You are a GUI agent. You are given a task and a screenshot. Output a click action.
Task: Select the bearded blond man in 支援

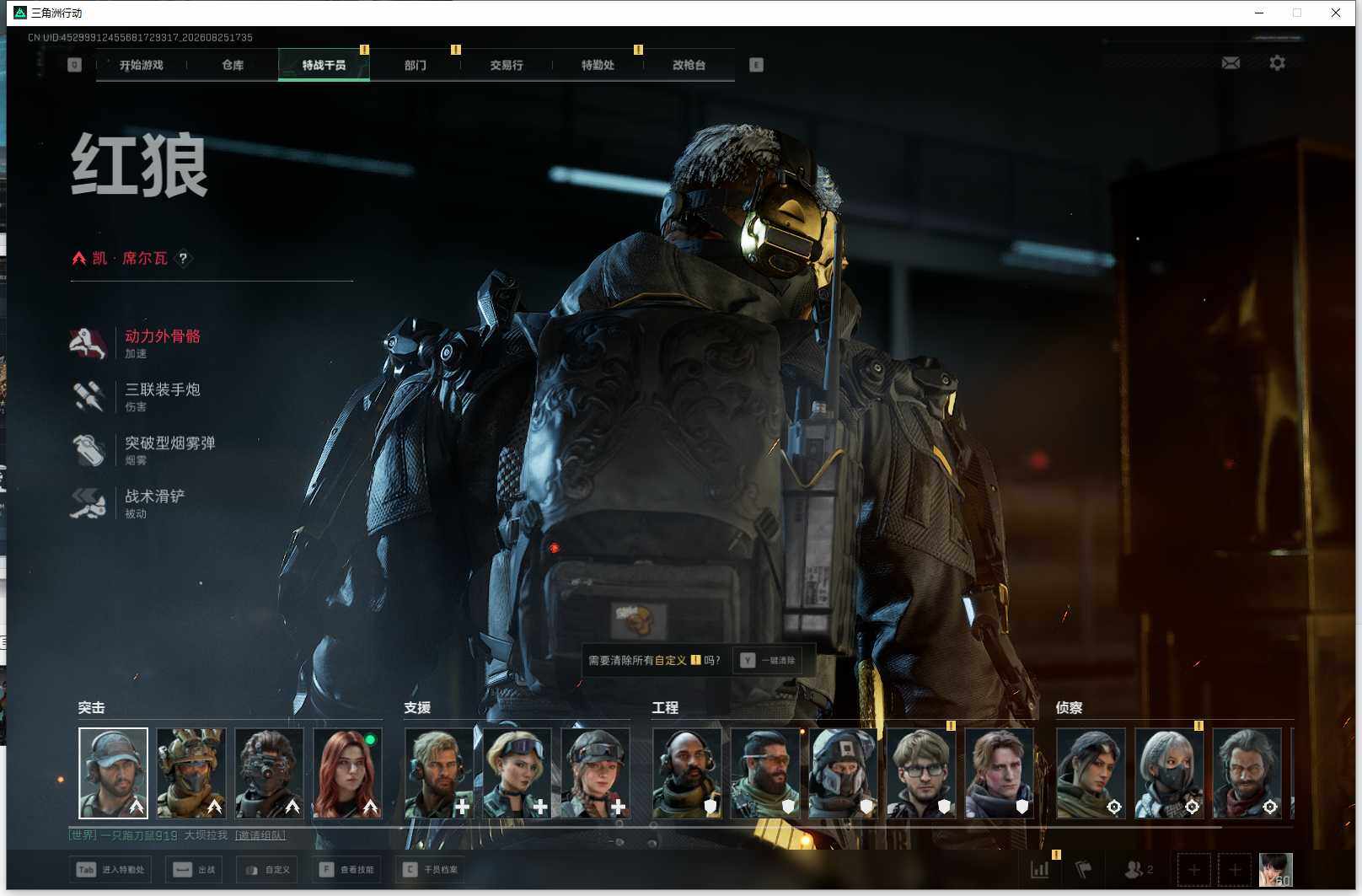(x=439, y=773)
